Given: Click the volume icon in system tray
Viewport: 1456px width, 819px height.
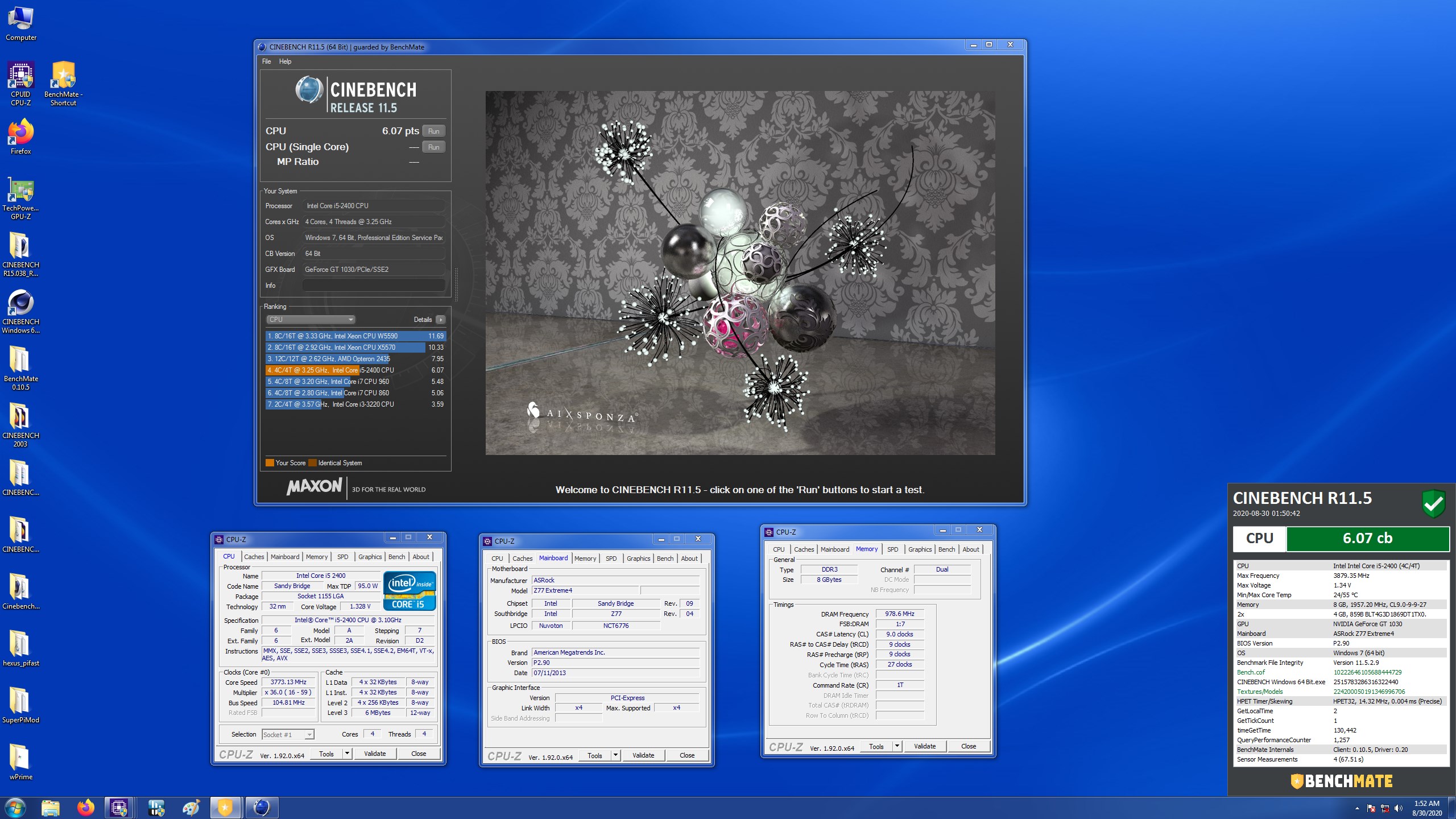Looking at the screenshot, I should point(1399,808).
